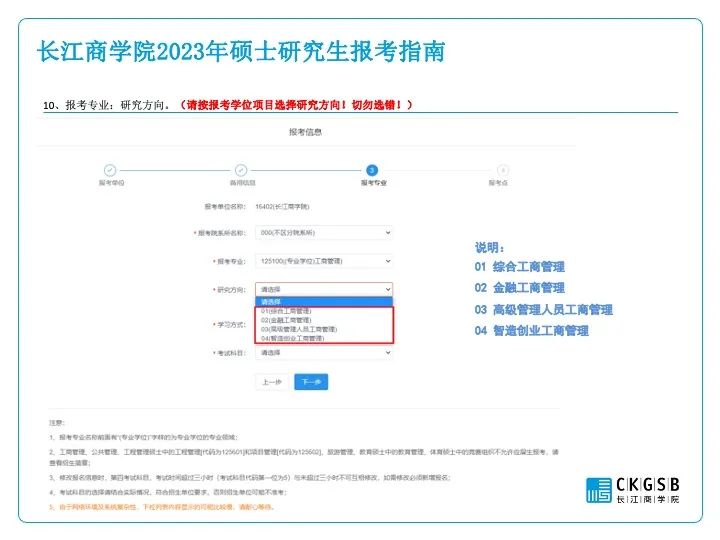Choose highlighted 请选择 option in list
The image size is (720, 540).
click(x=324, y=302)
